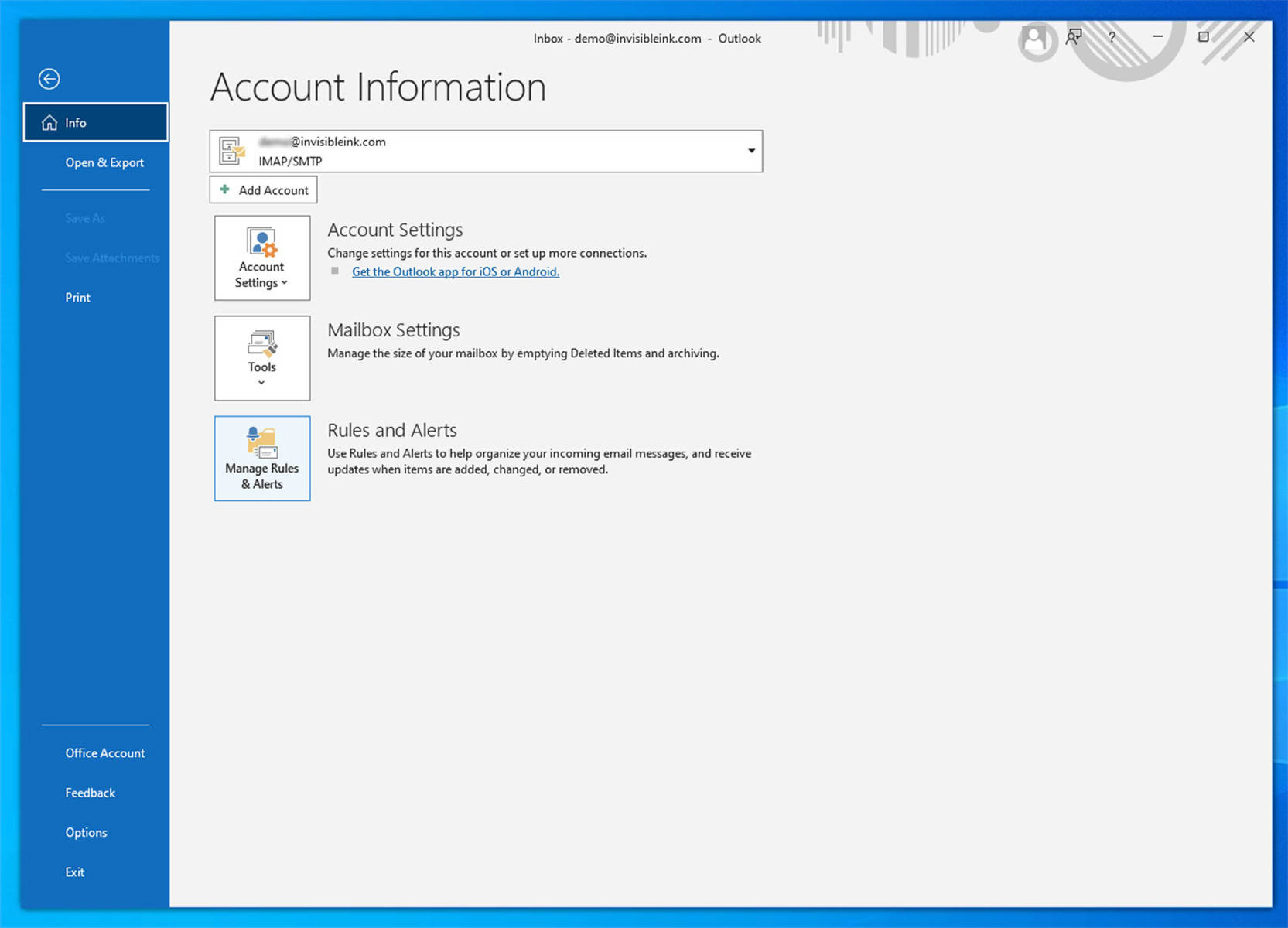Click the Account Information heading
This screenshot has height=928, width=1288.
[x=378, y=87]
